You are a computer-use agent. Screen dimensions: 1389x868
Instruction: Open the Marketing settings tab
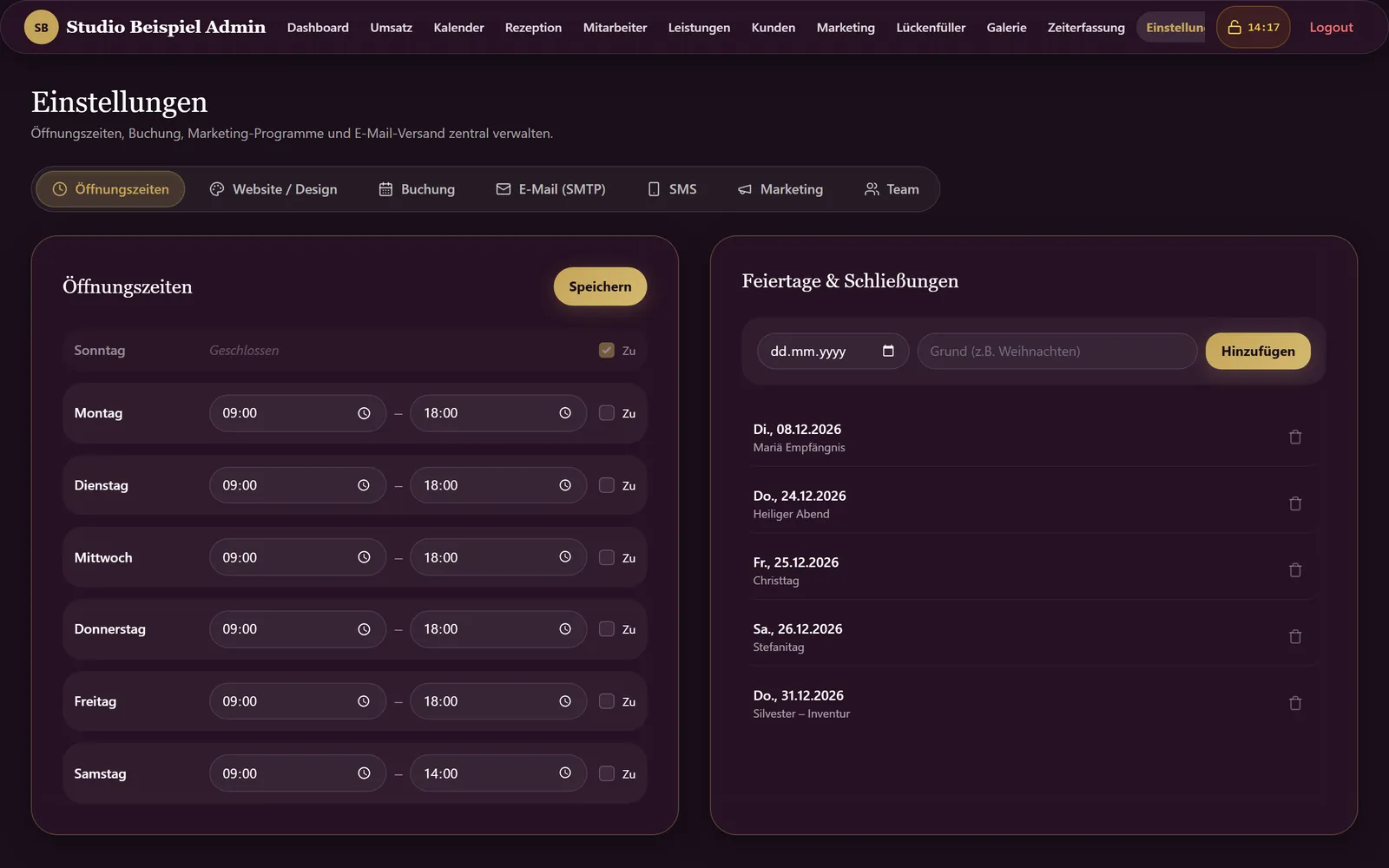point(780,189)
